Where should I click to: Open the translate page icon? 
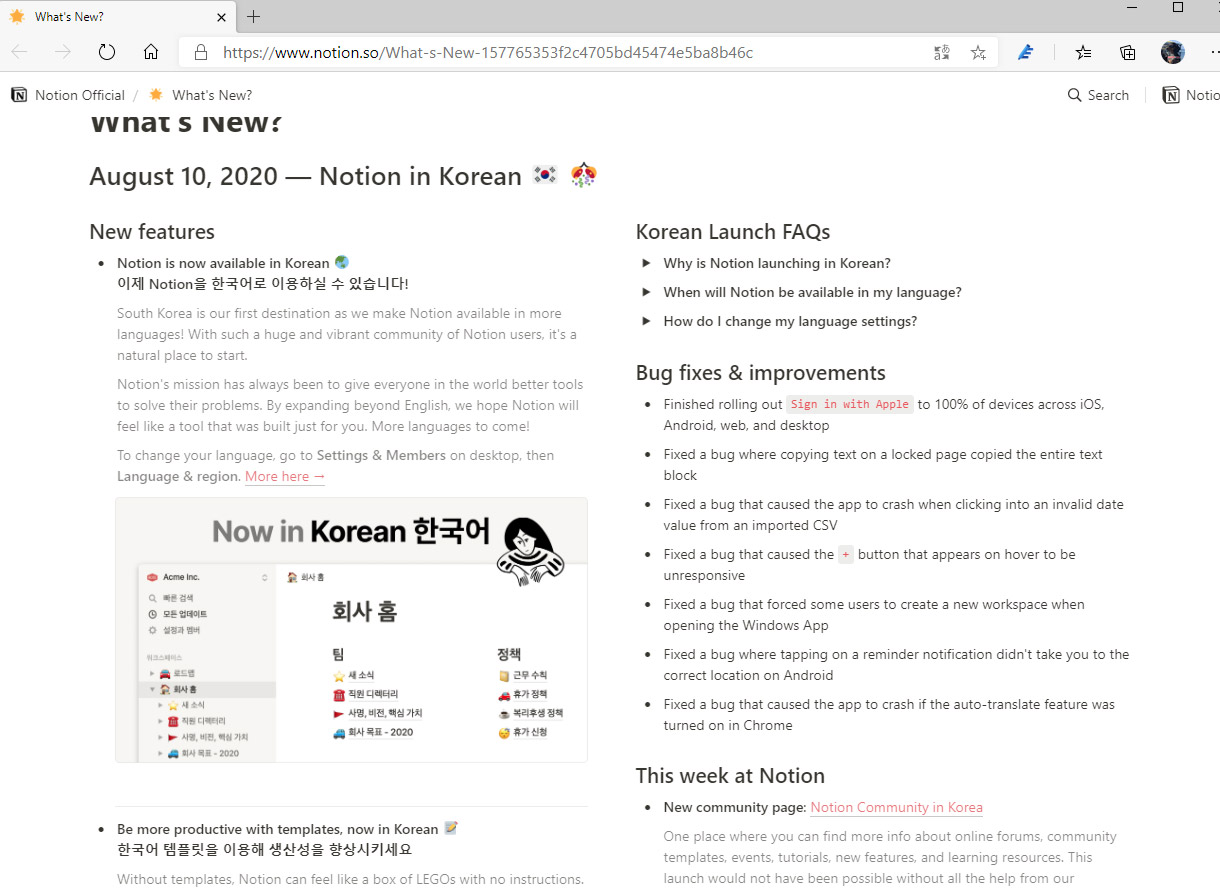(x=941, y=52)
